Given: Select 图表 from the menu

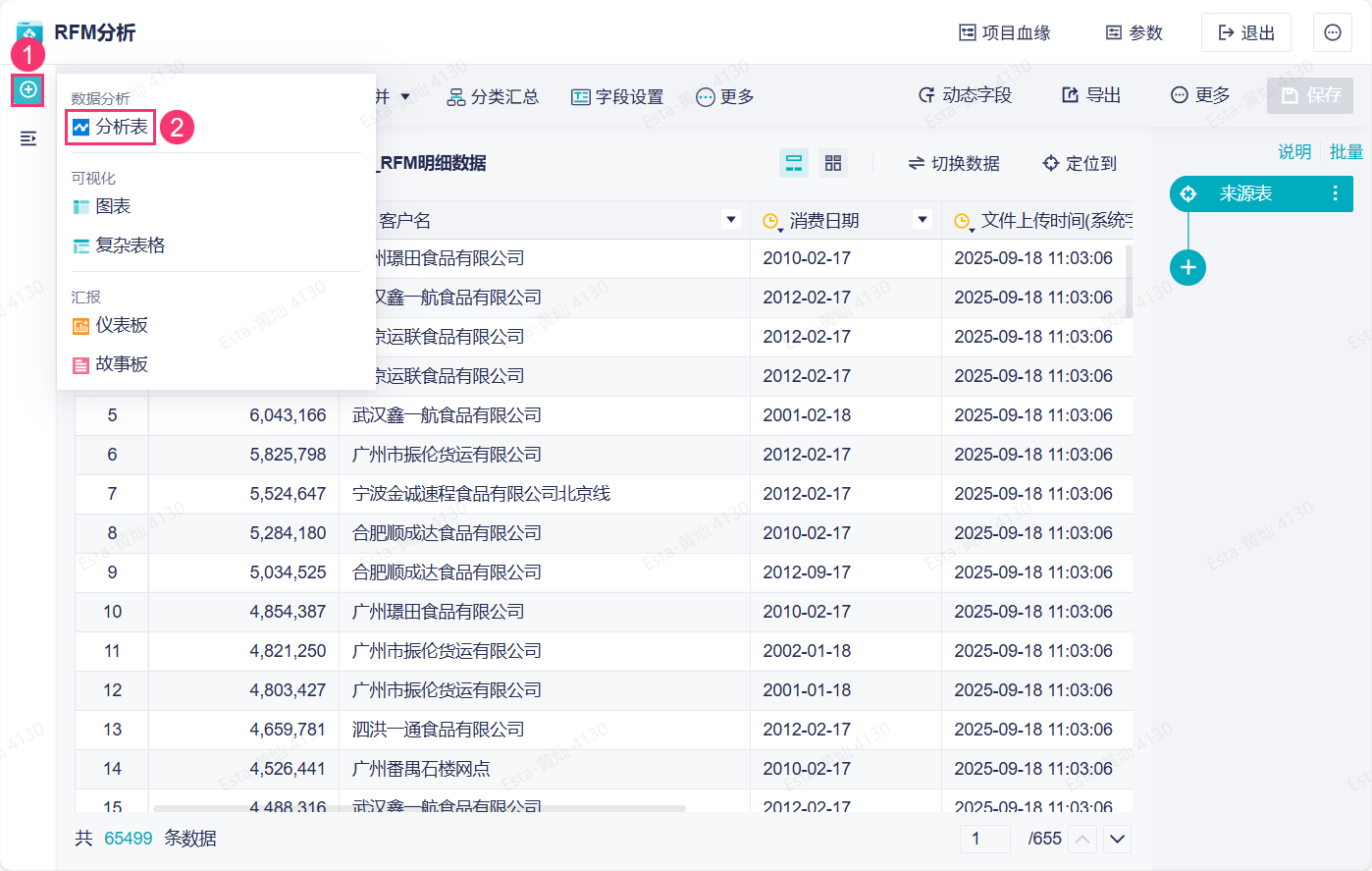Looking at the screenshot, I should click(x=102, y=206).
